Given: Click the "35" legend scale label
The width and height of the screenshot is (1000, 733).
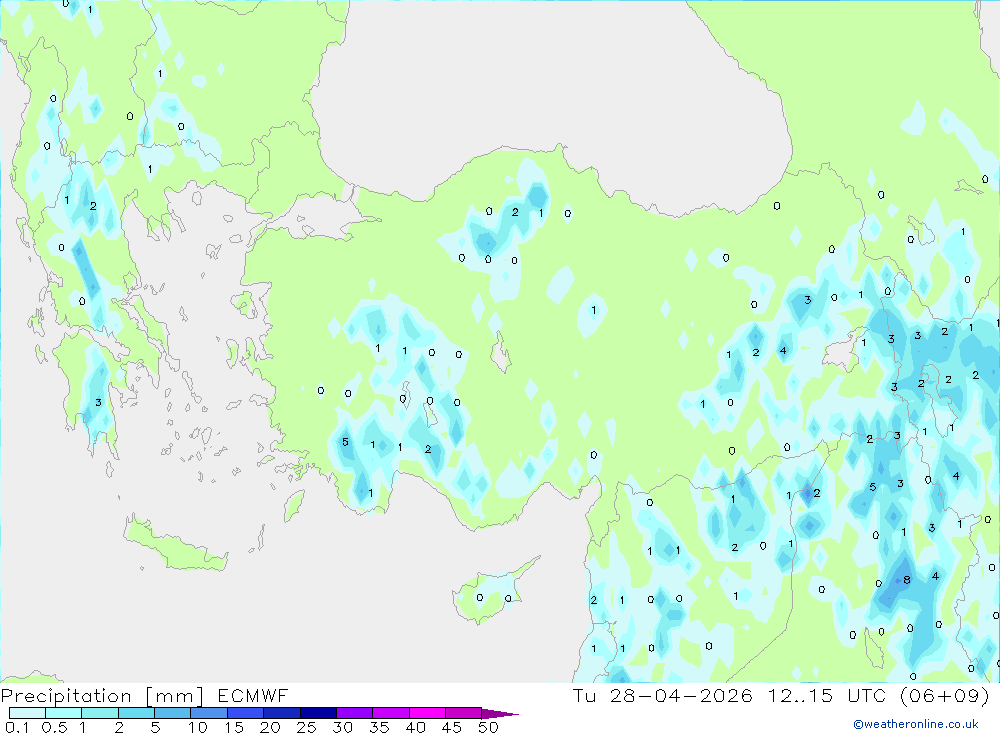Looking at the screenshot, I should (379, 727).
